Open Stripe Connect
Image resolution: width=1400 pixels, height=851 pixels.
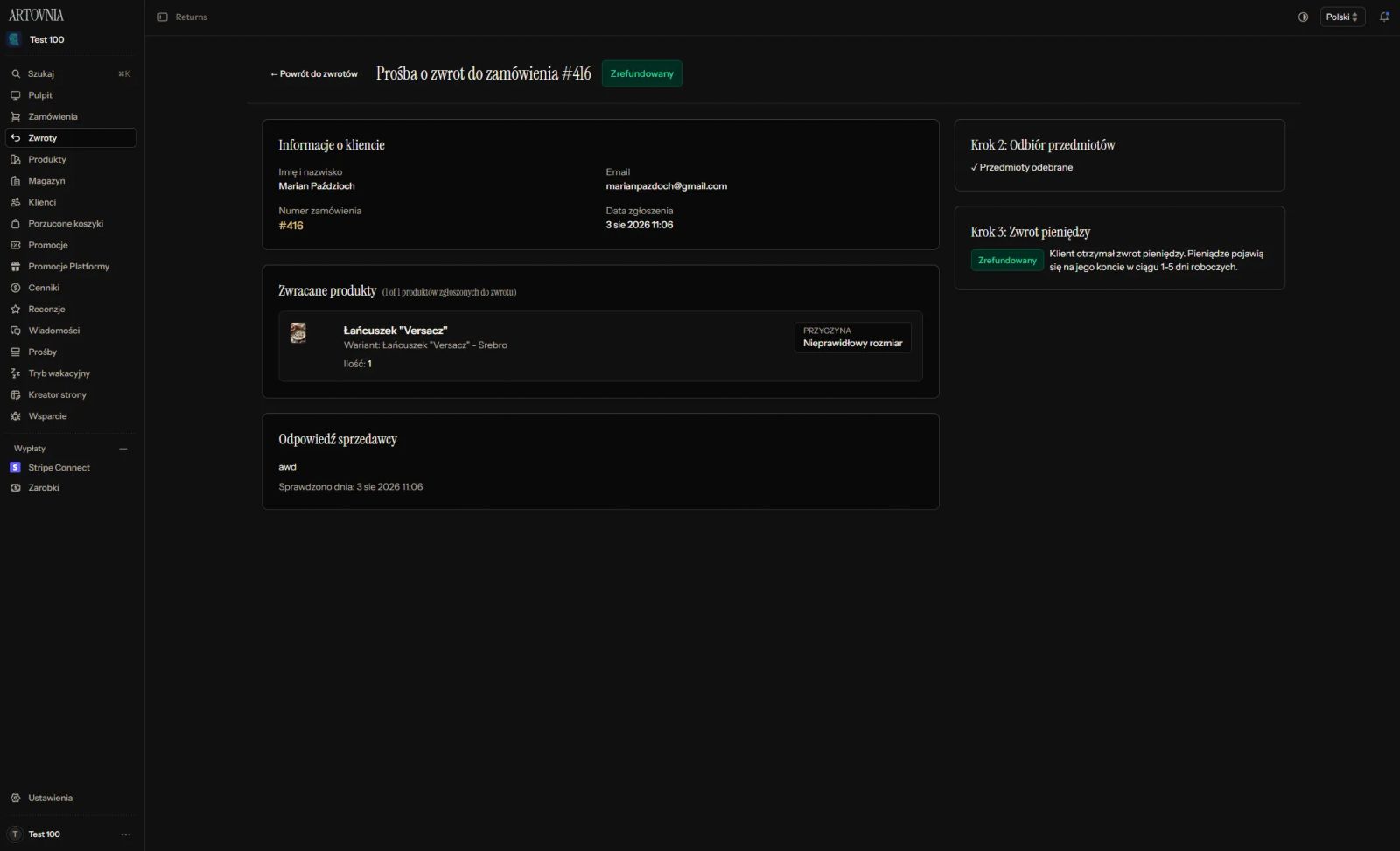[71, 468]
